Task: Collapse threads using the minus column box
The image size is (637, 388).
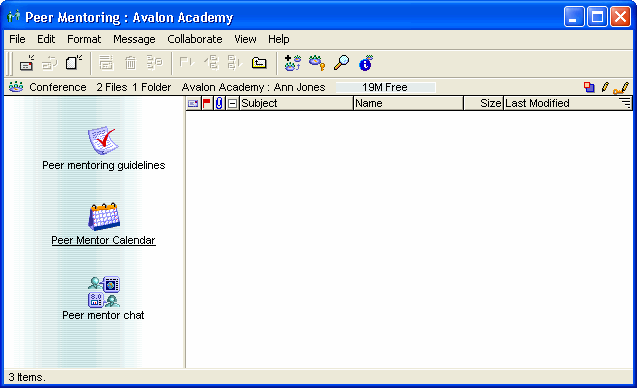Action: (x=232, y=104)
